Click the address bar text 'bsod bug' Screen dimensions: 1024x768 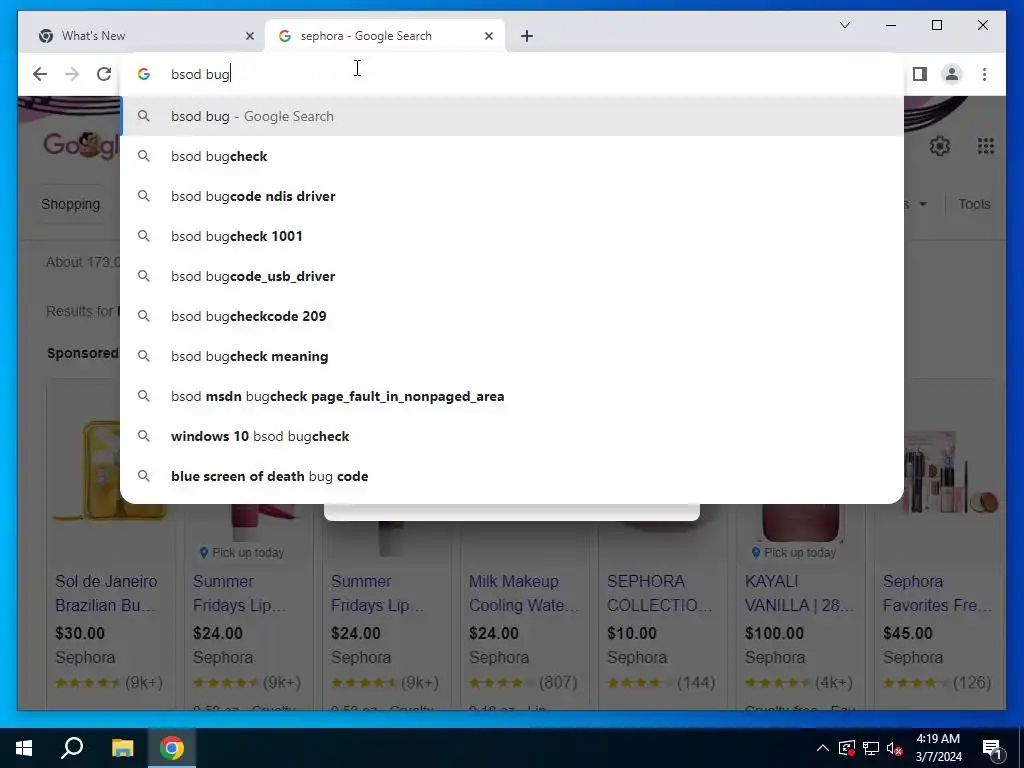click(200, 74)
